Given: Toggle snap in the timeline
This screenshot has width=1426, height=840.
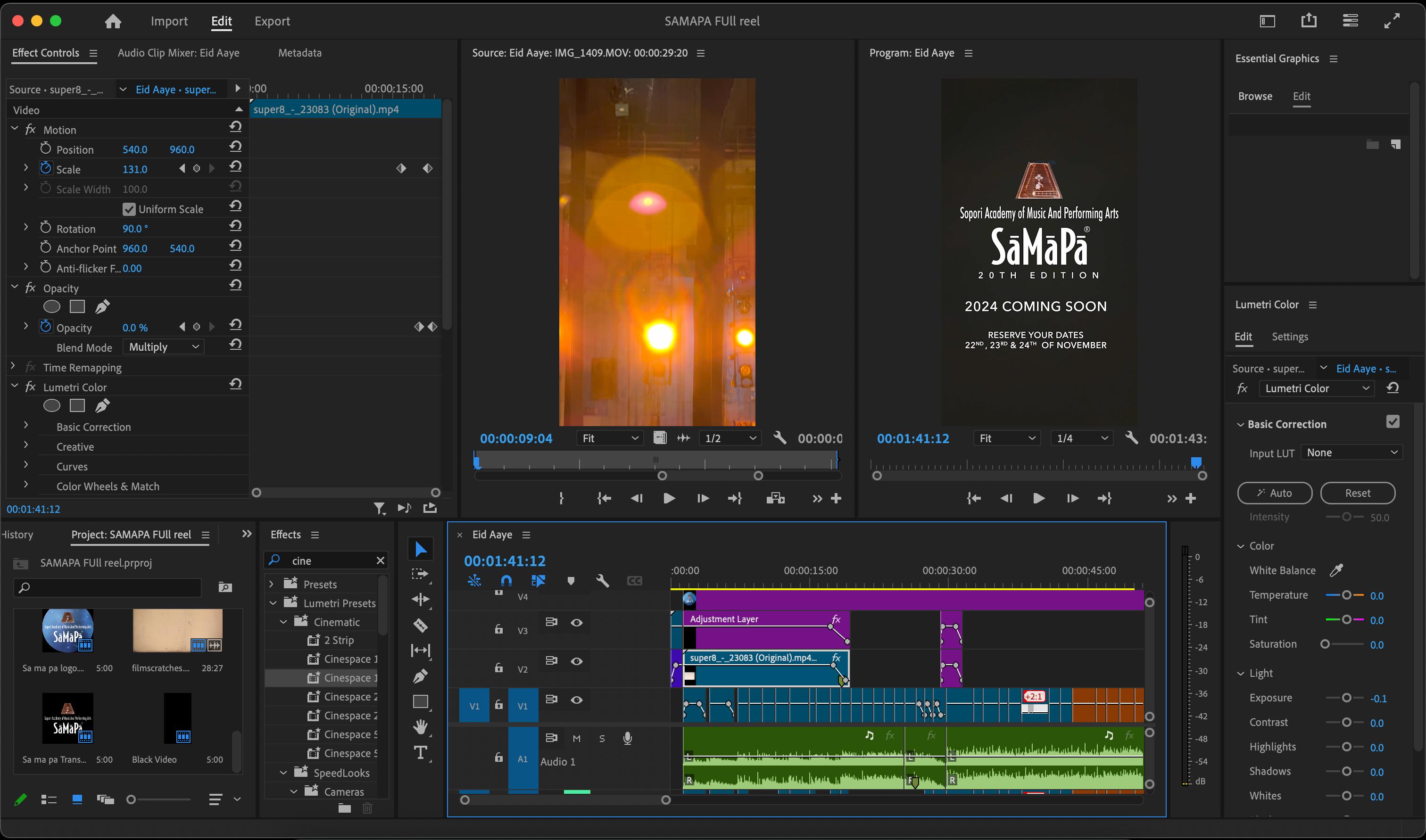Looking at the screenshot, I should (506, 580).
